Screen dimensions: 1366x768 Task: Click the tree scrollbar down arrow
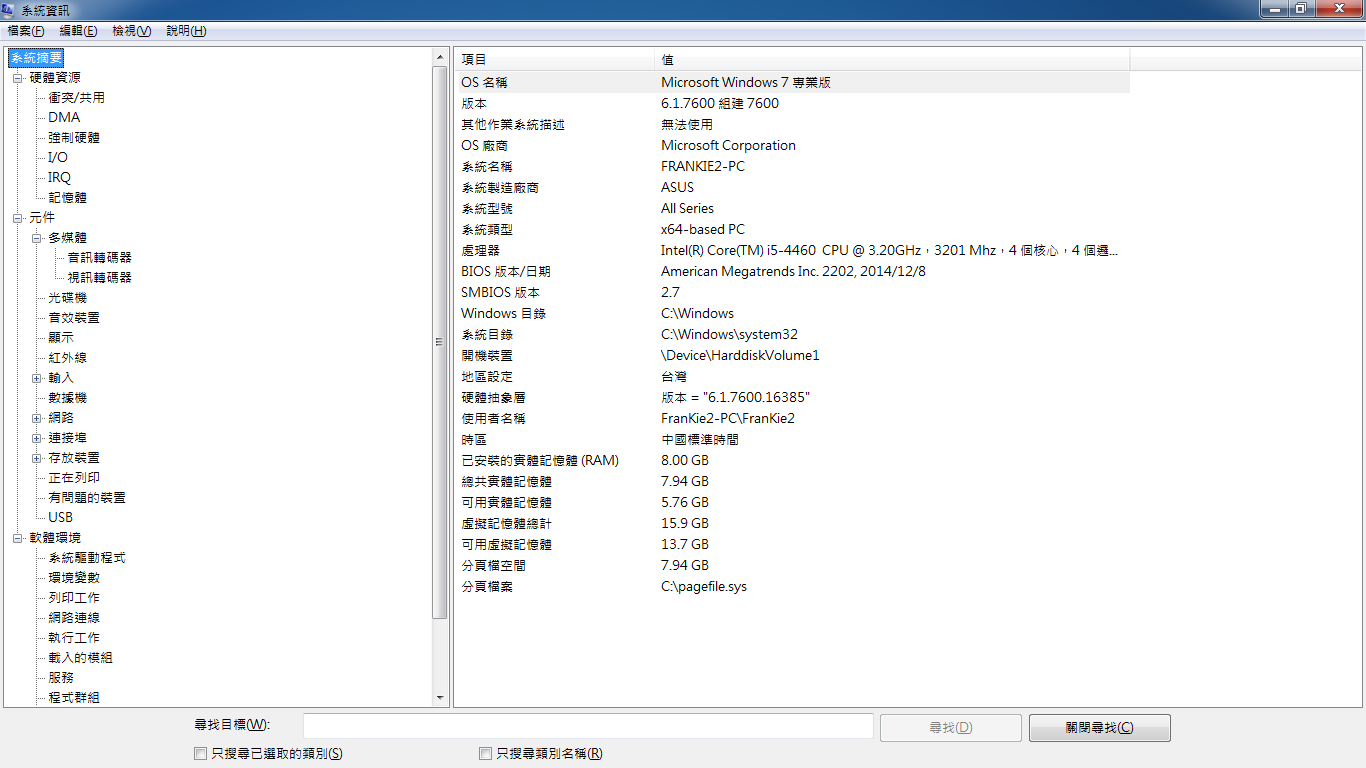click(x=441, y=698)
